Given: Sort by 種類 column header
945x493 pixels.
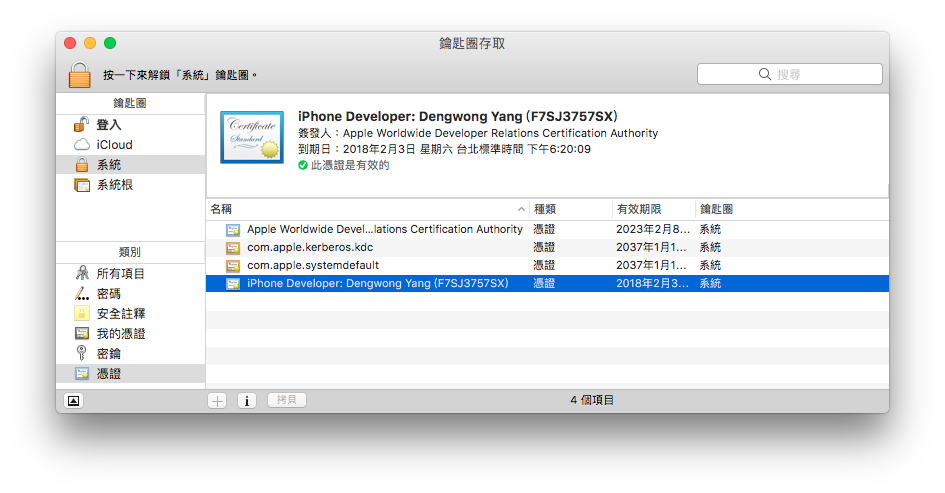Looking at the screenshot, I should (x=571, y=209).
